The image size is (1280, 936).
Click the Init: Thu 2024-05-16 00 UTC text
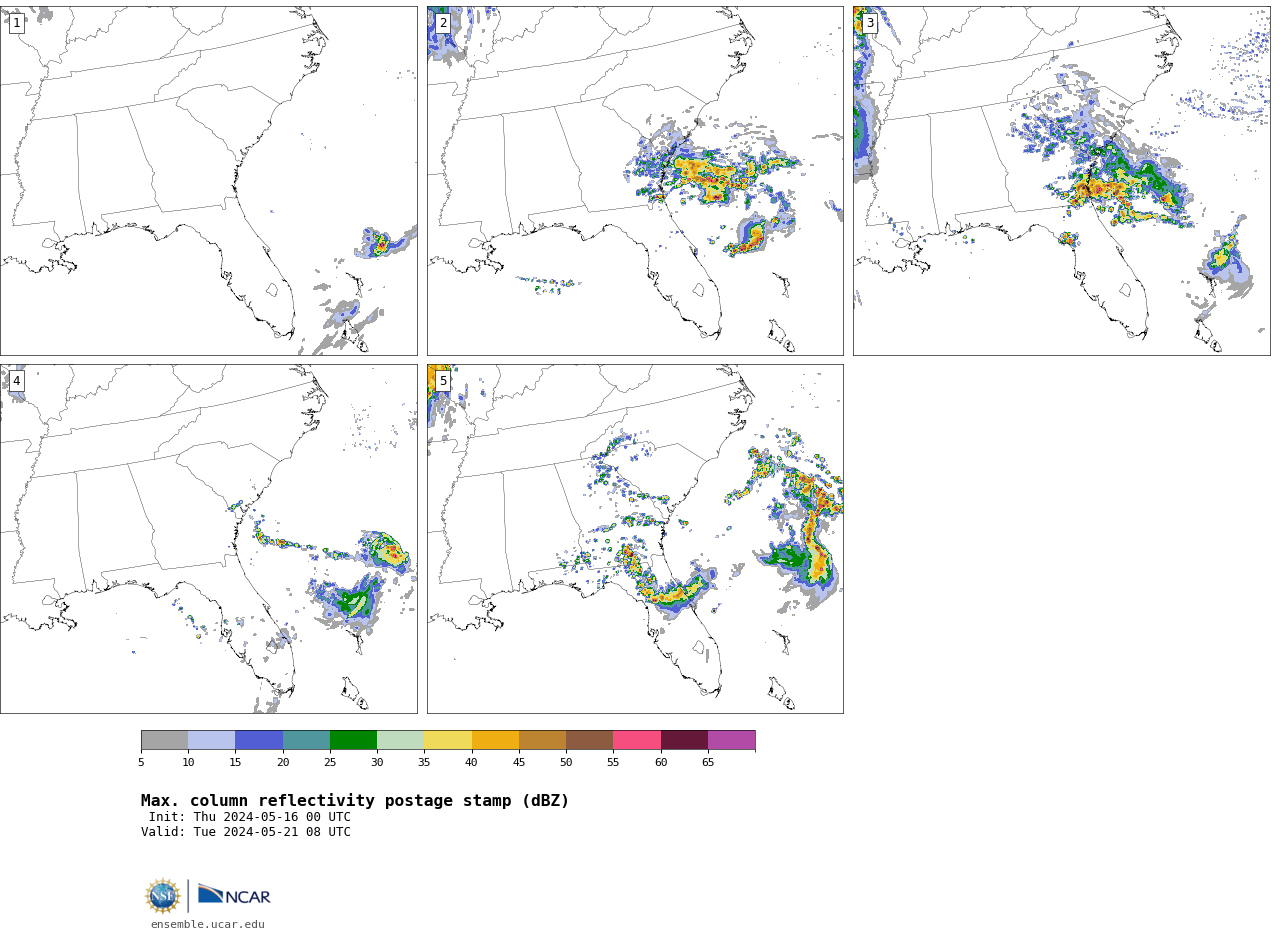[x=250, y=817]
